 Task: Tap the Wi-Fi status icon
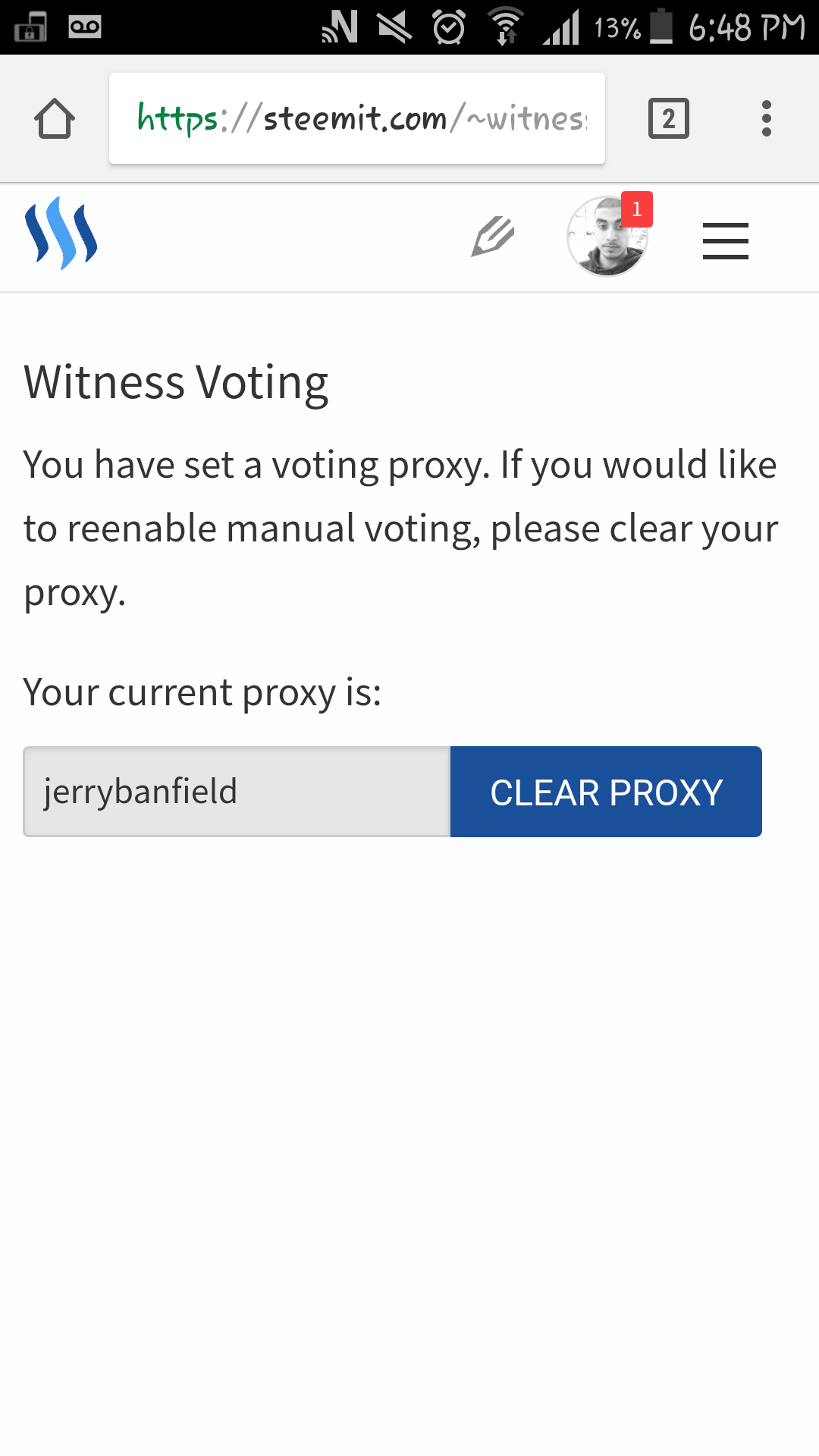[506, 27]
